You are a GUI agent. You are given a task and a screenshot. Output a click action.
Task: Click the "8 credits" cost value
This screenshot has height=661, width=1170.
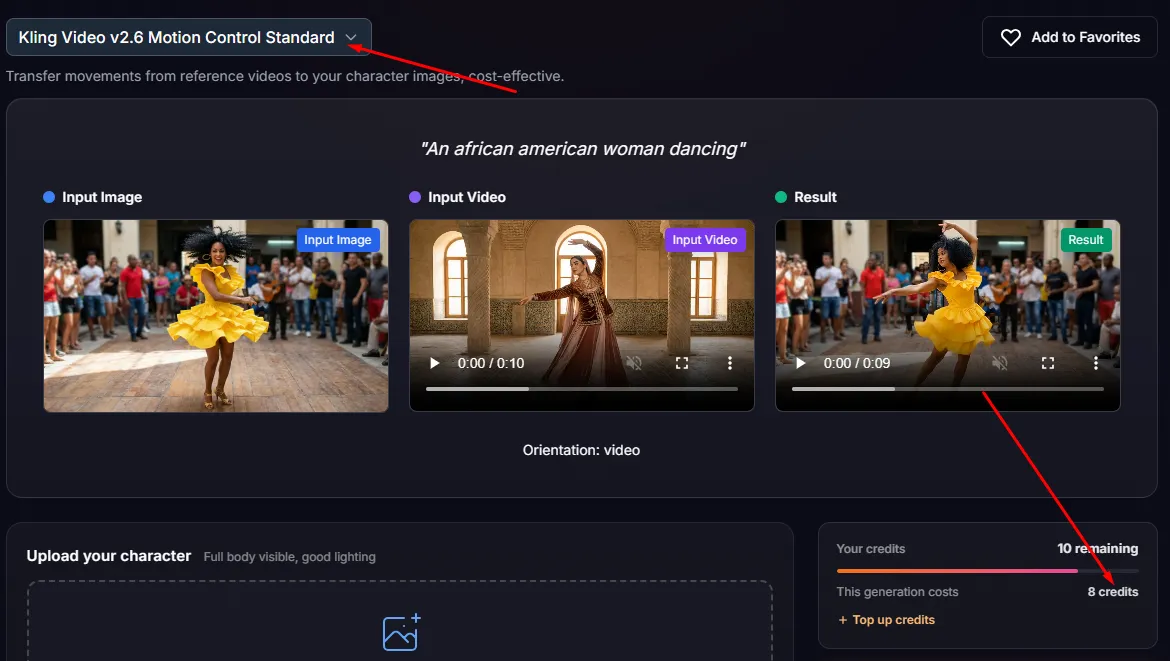click(x=1113, y=592)
